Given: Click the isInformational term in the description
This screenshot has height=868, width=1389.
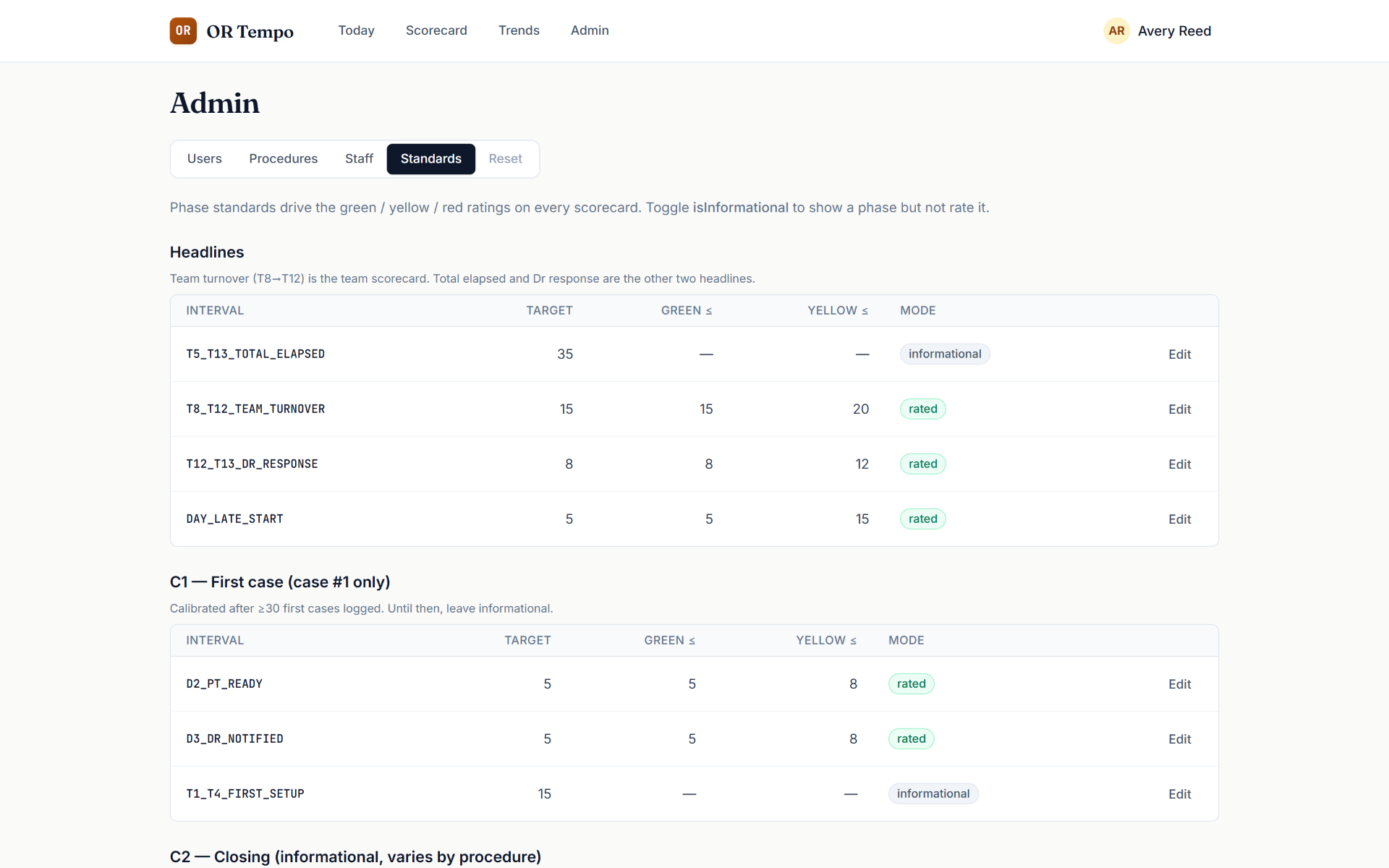Looking at the screenshot, I should pyautogui.click(x=740, y=208).
